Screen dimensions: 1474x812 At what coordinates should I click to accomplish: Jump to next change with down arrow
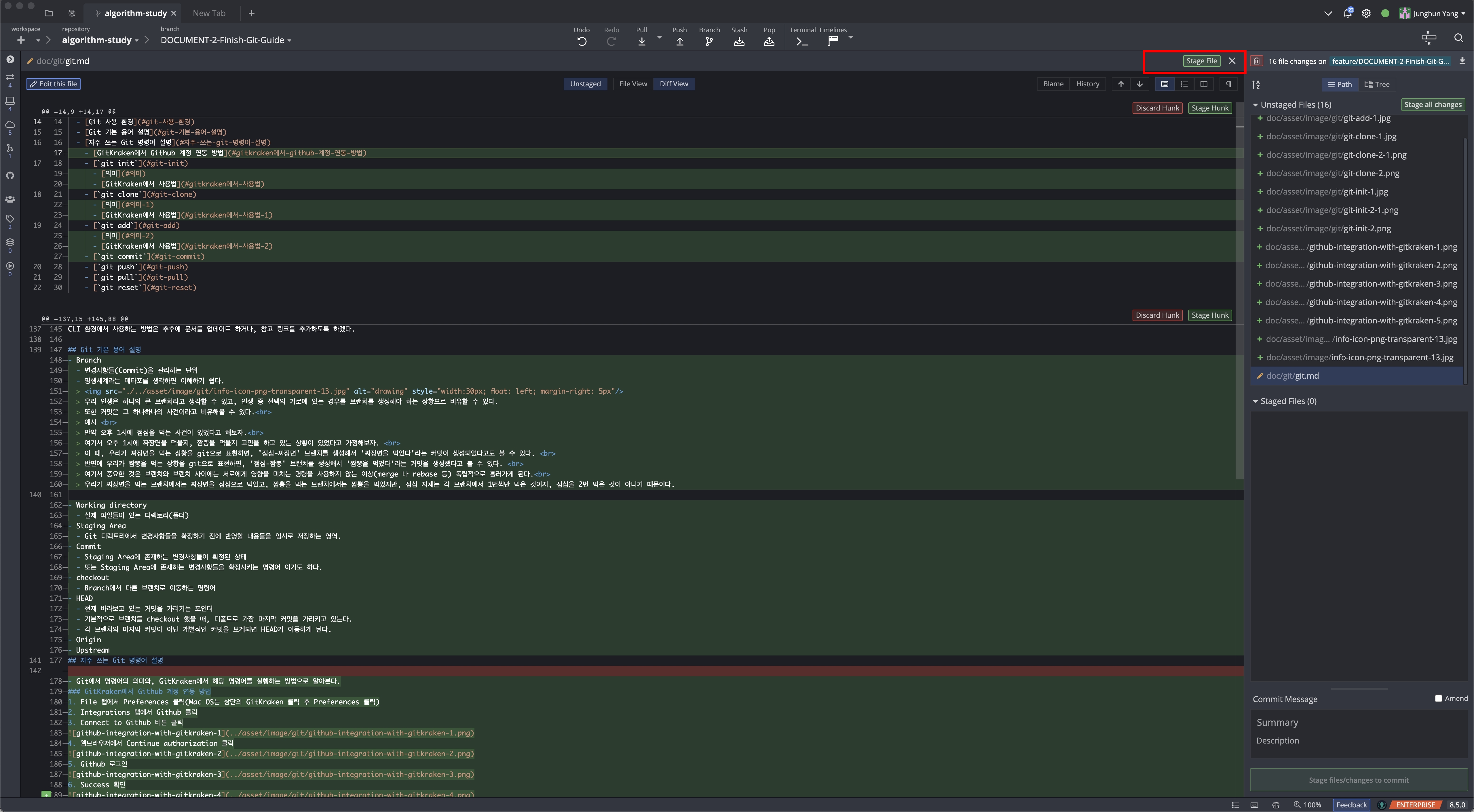(x=1139, y=84)
